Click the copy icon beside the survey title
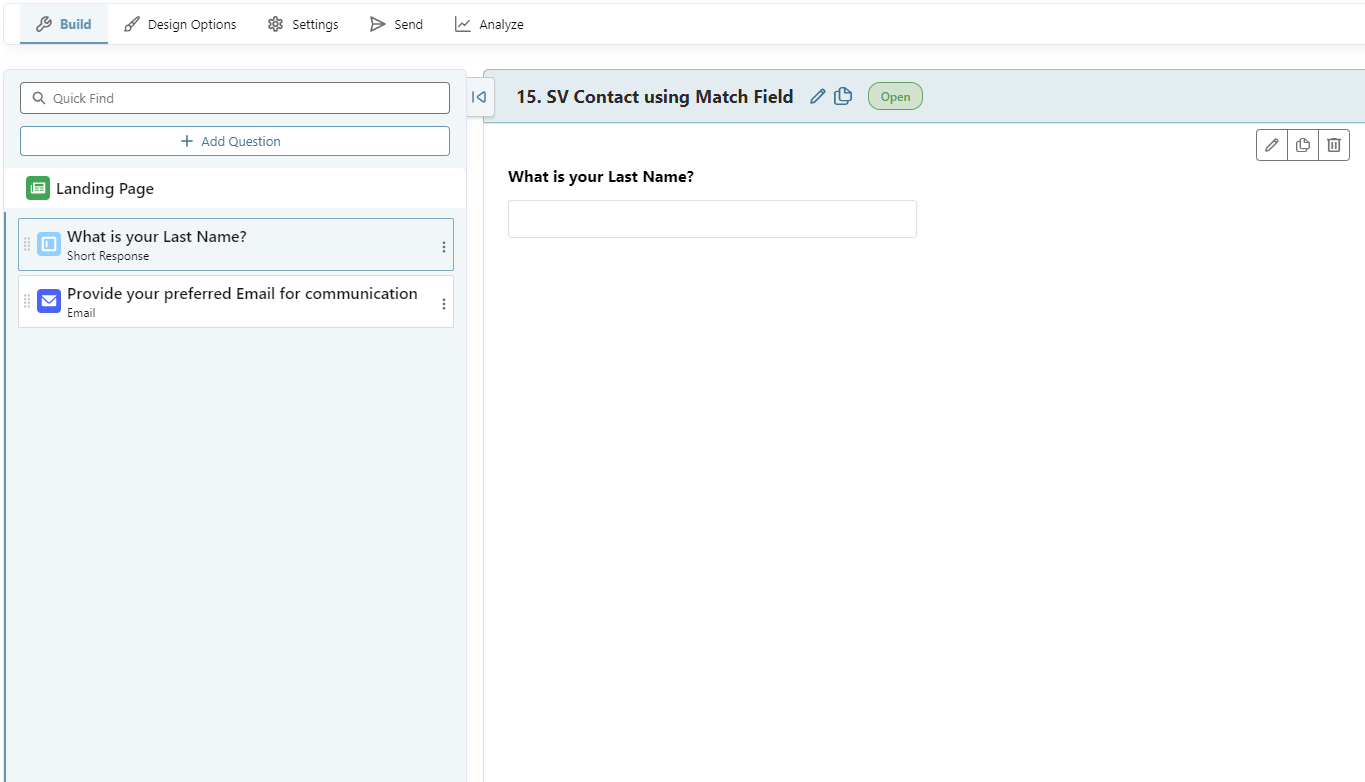Image resolution: width=1365 pixels, height=782 pixels. coord(843,96)
